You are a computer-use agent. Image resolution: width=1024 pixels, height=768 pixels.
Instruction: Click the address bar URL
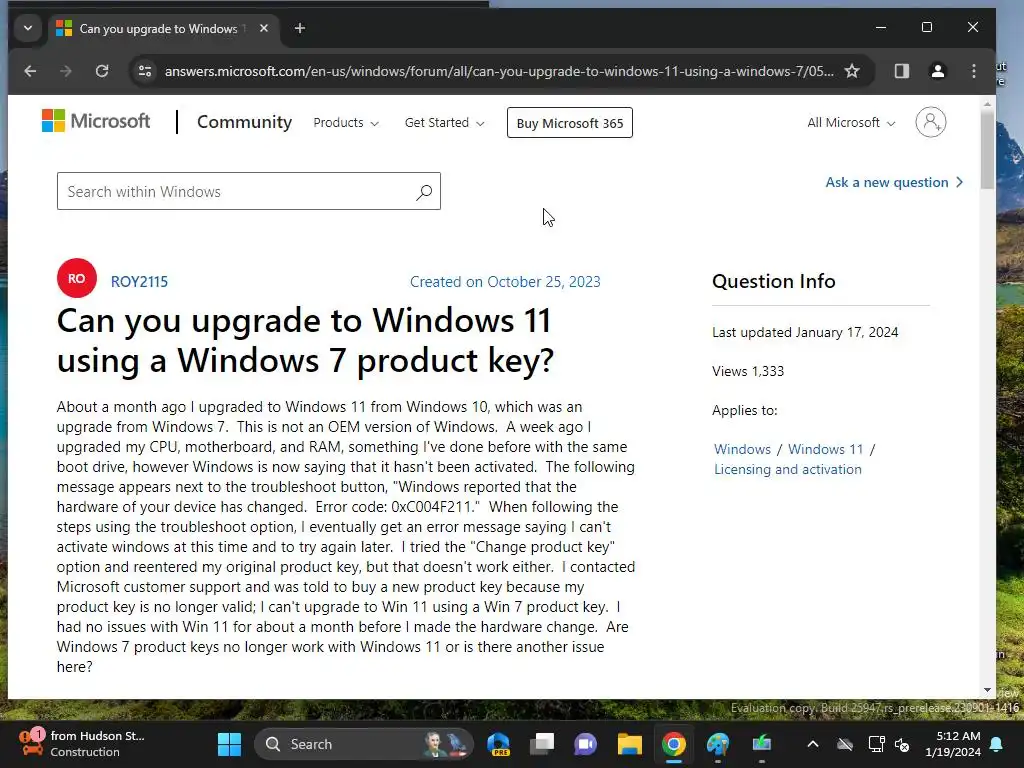[x=499, y=71]
